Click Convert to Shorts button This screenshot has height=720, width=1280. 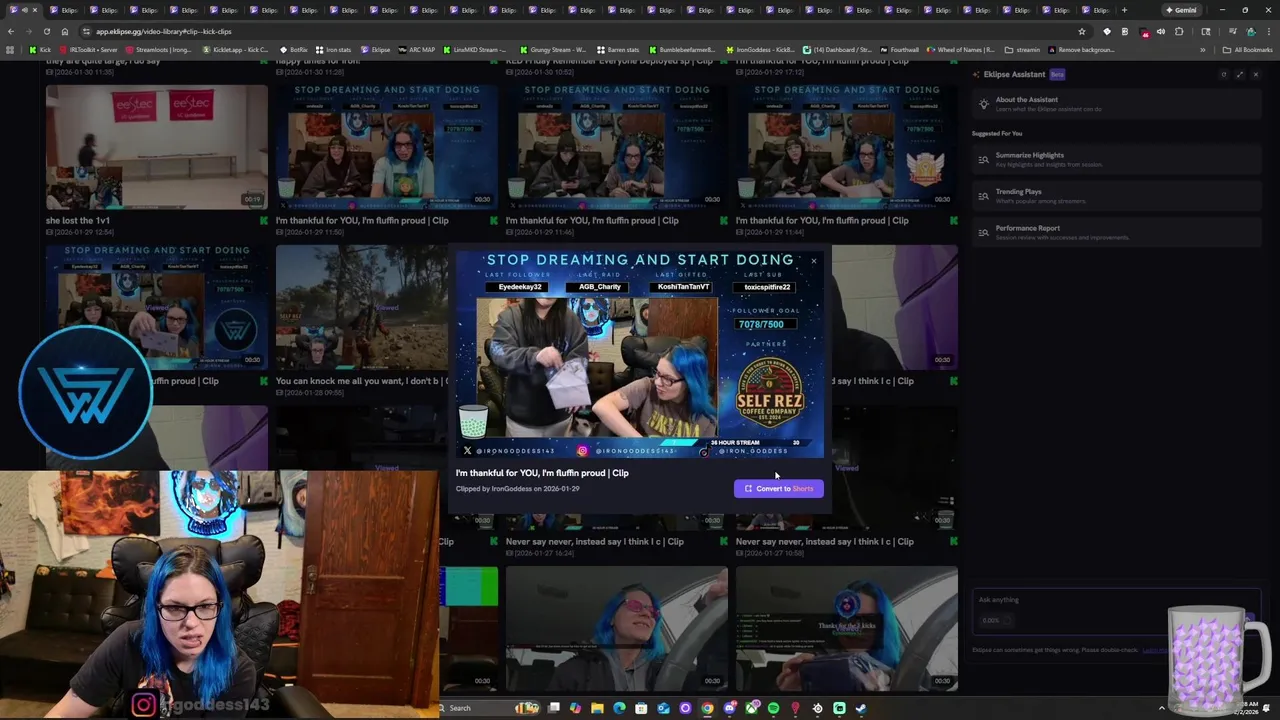778,489
